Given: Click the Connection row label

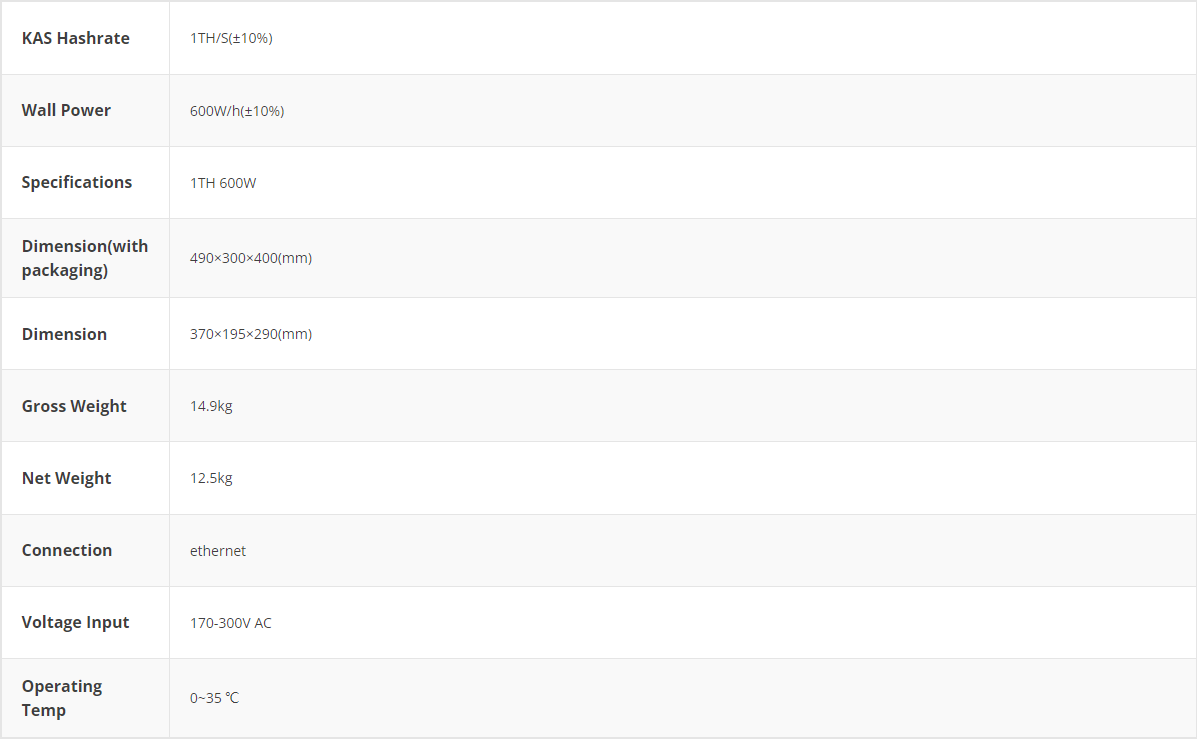Looking at the screenshot, I should point(67,550).
